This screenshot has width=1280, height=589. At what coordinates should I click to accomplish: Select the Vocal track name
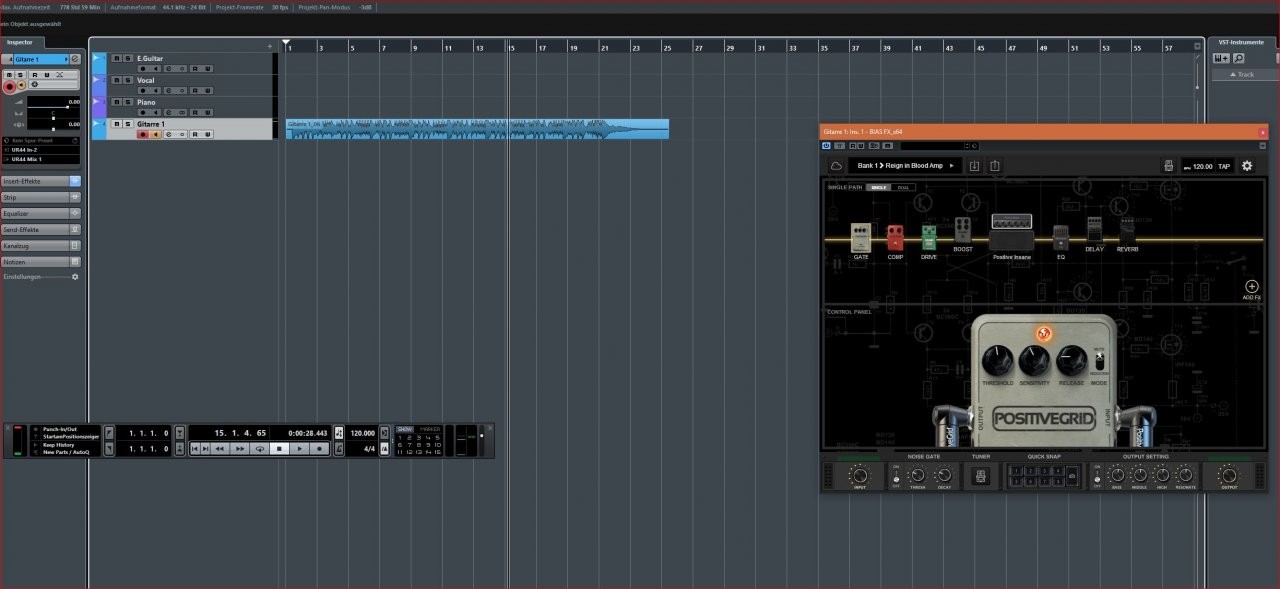tap(146, 80)
